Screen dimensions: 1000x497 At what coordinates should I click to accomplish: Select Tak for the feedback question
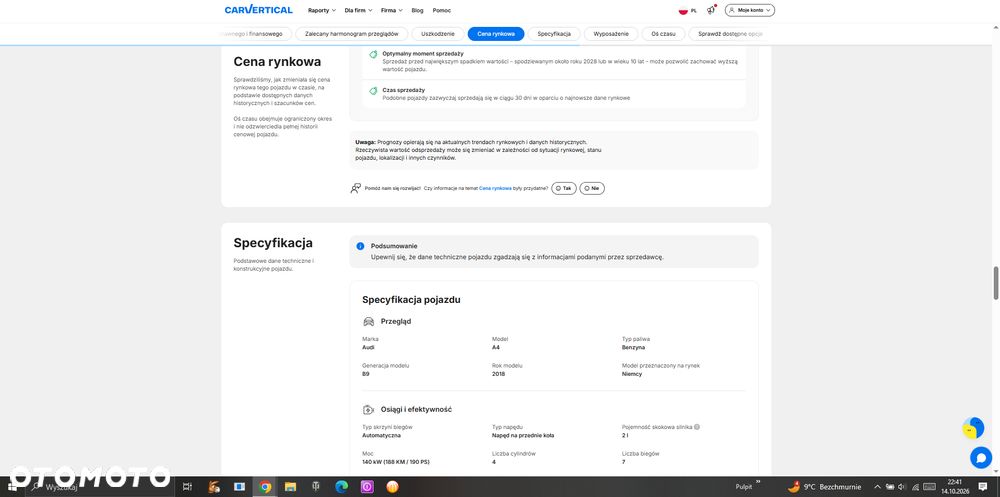tap(564, 188)
